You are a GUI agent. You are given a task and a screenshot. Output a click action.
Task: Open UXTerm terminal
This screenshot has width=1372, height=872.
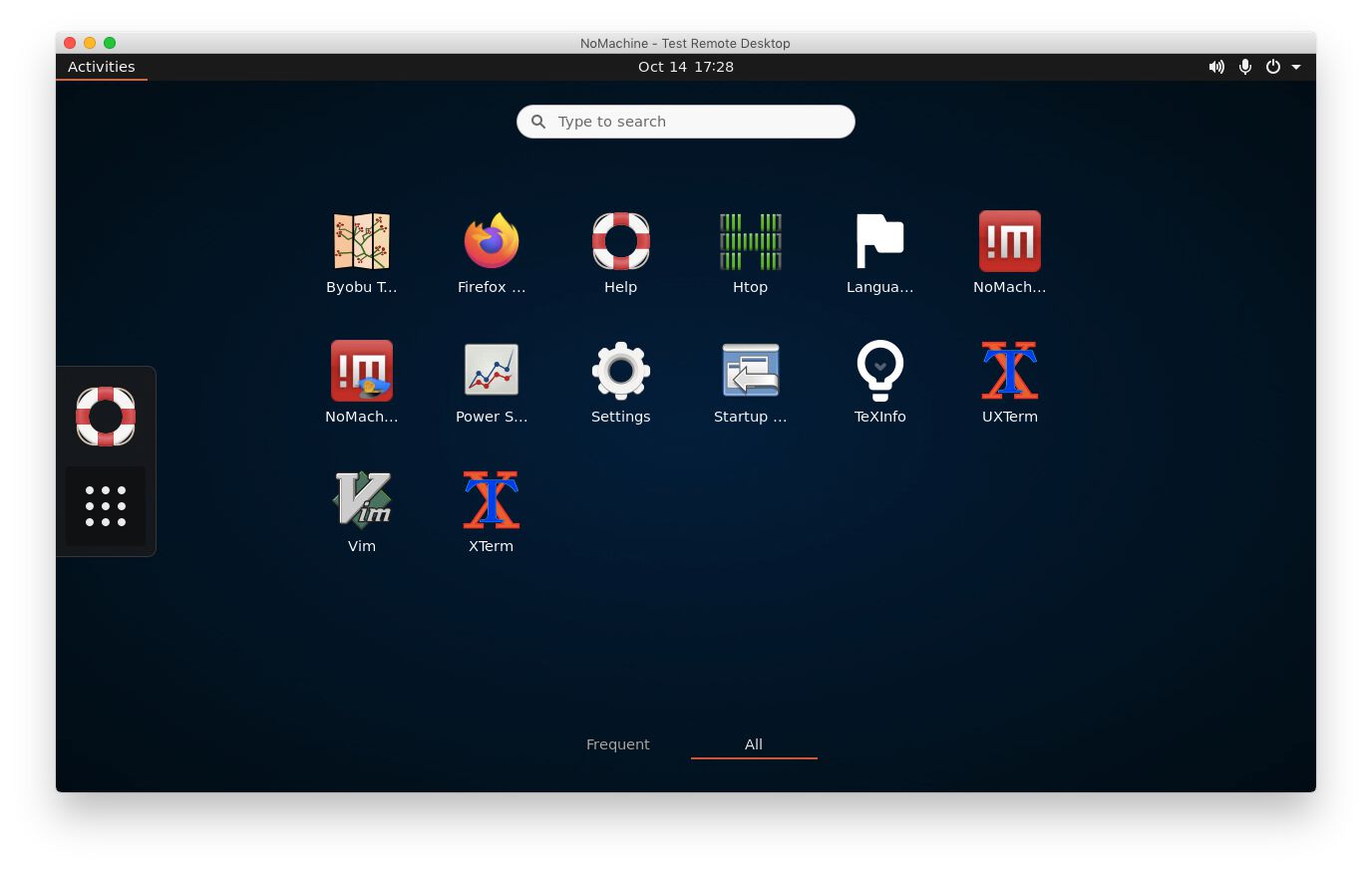tap(1009, 370)
